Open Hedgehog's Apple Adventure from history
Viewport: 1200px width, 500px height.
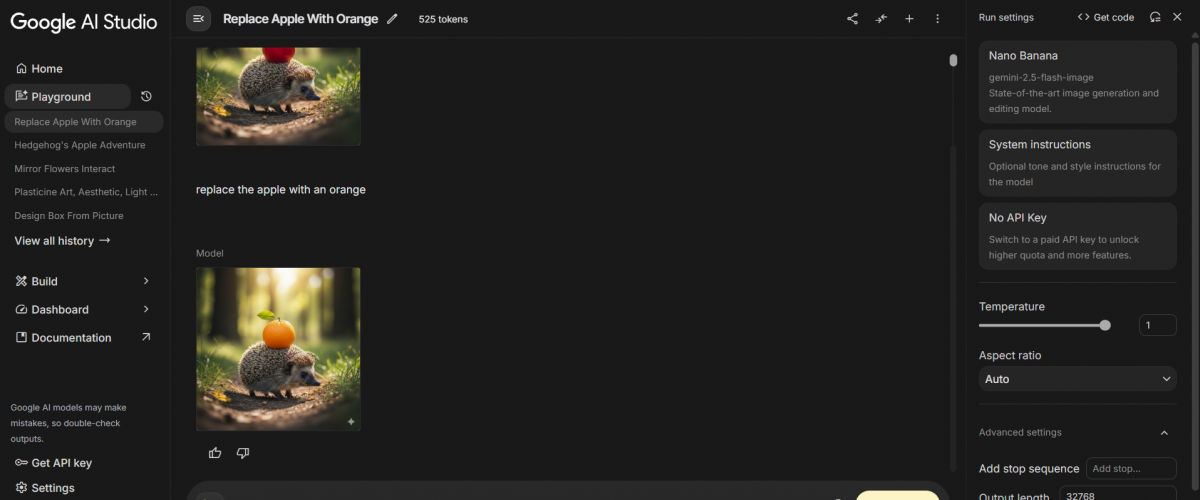(80, 145)
